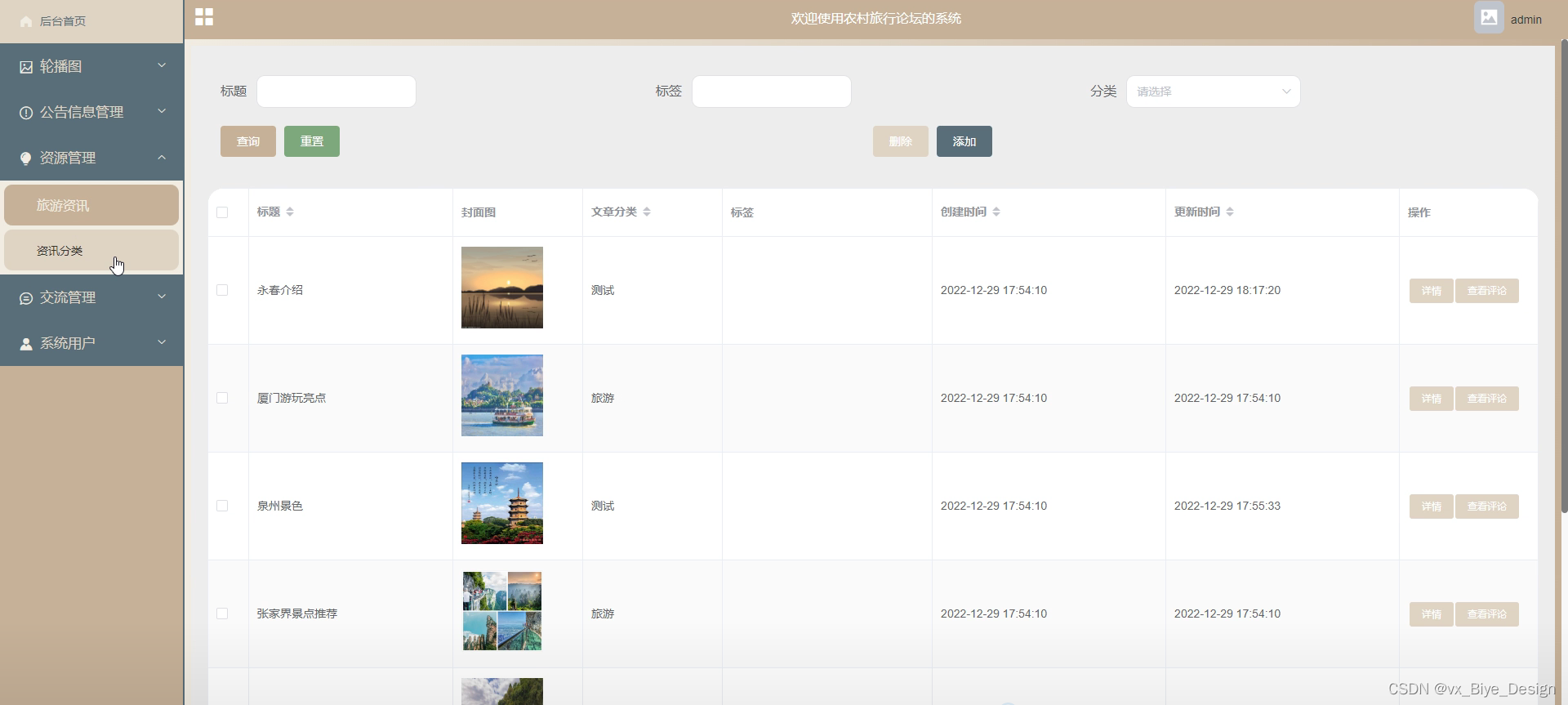Open the pagoda cover image of 泉州景色
The height and width of the screenshot is (705, 1568).
(502, 503)
